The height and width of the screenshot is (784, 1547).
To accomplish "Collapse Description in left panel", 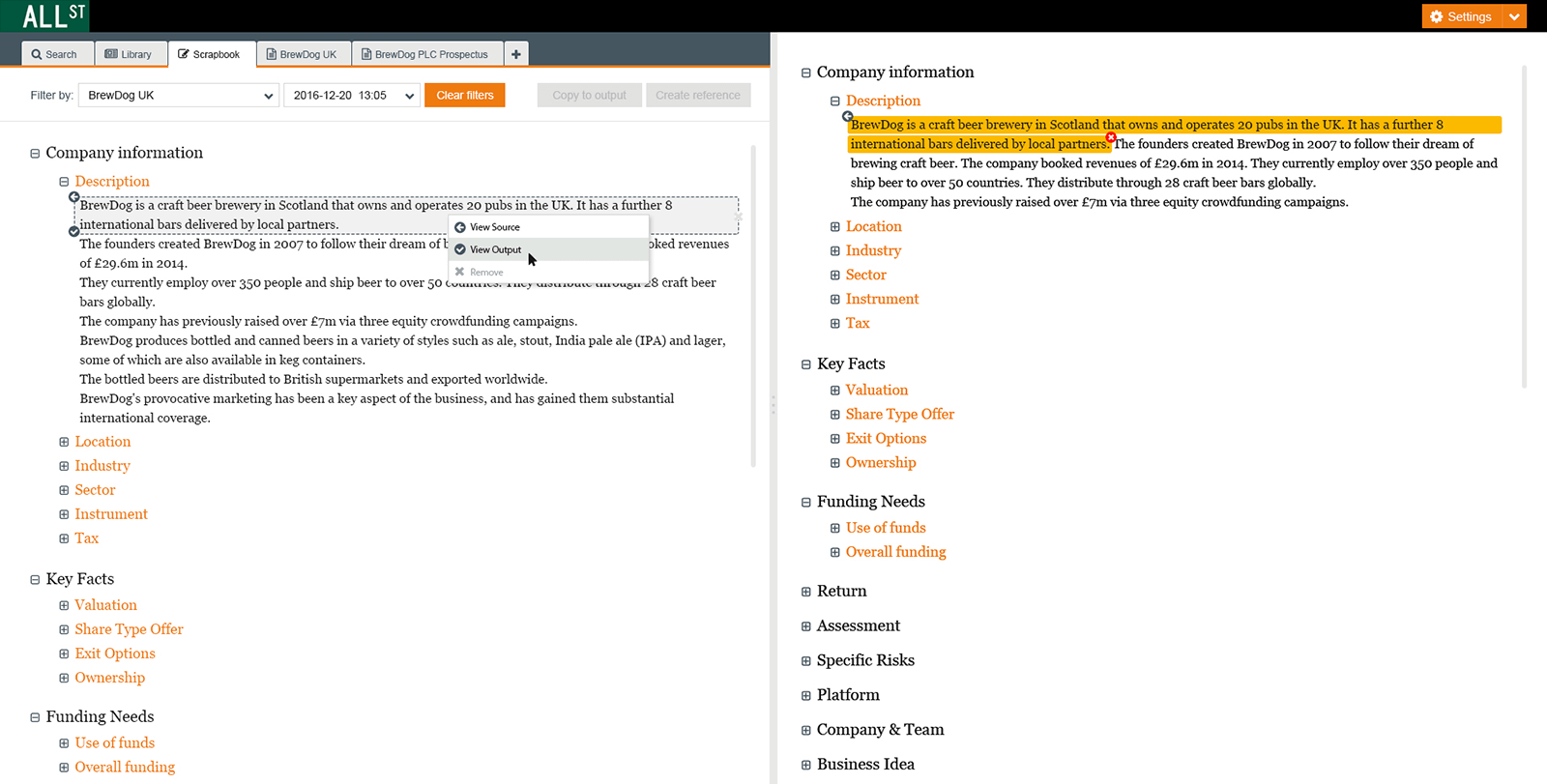I will click(x=64, y=182).
